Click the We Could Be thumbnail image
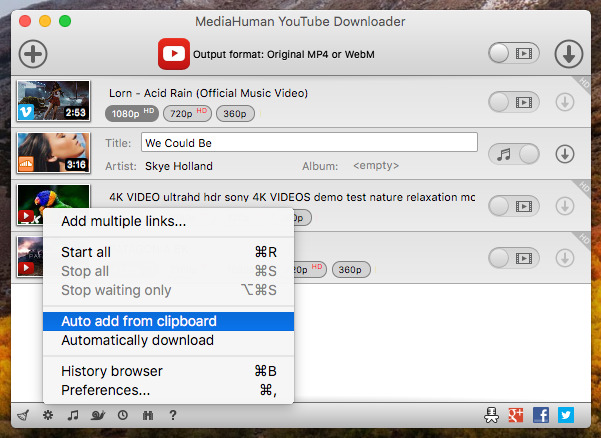Image resolution: width=601 pixels, height=438 pixels. coord(54,153)
